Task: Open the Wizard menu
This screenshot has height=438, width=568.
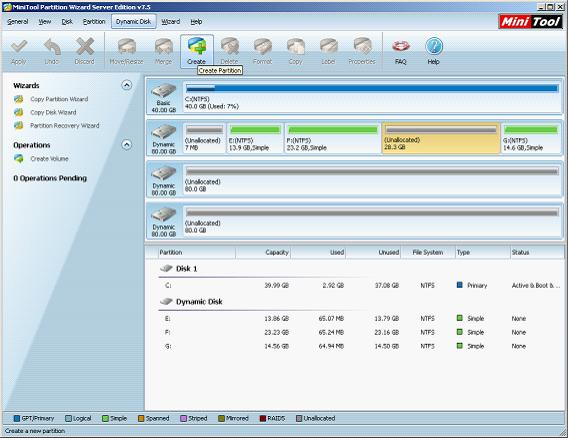Action: pyautogui.click(x=171, y=22)
